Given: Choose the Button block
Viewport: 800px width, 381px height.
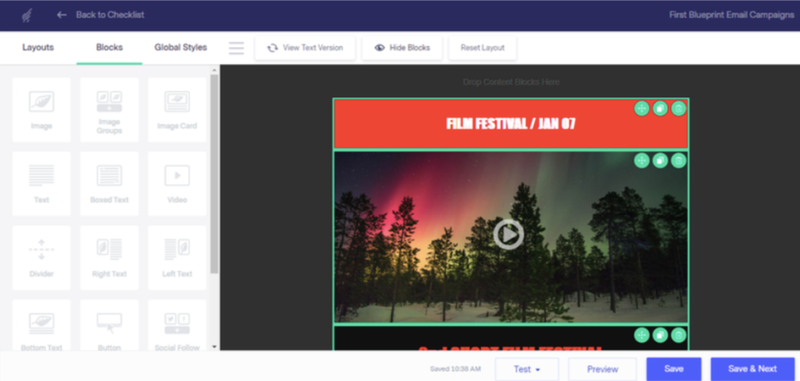Looking at the screenshot, I should 109,325.
